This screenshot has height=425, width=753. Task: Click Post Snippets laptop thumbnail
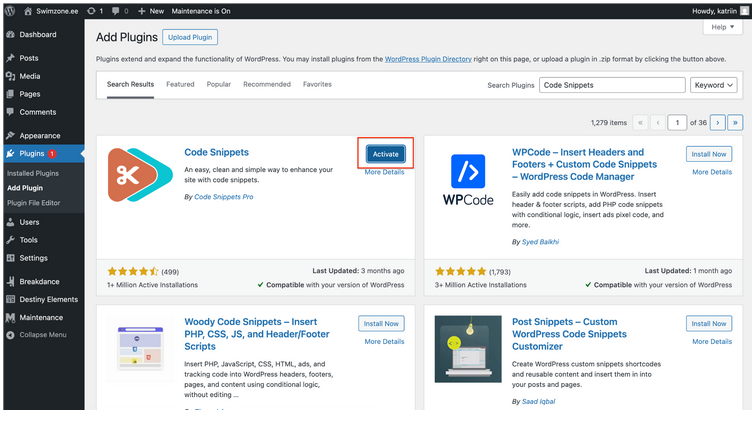coord(468,349)
